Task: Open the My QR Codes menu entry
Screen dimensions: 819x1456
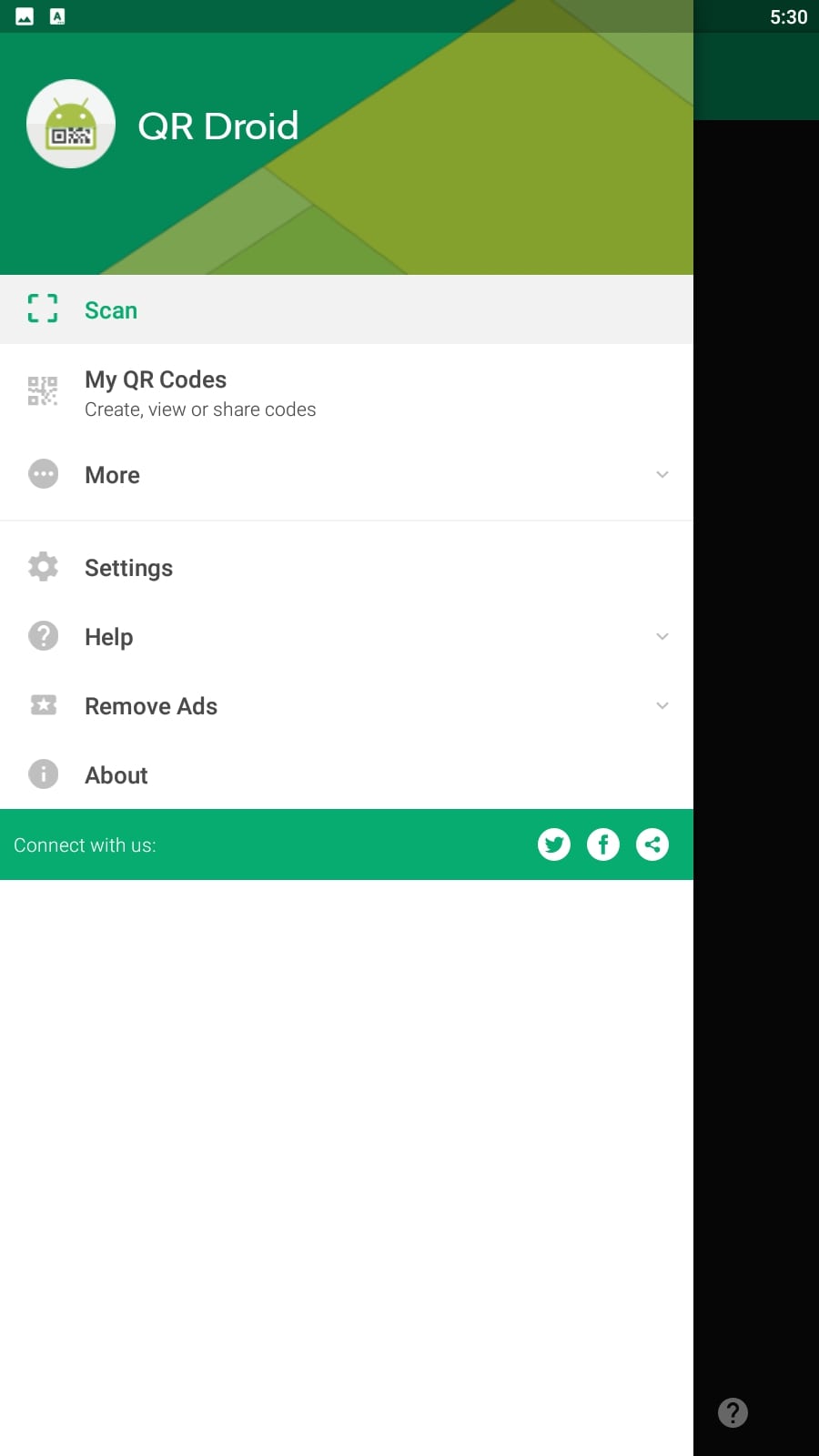Action: pos(347,392)
